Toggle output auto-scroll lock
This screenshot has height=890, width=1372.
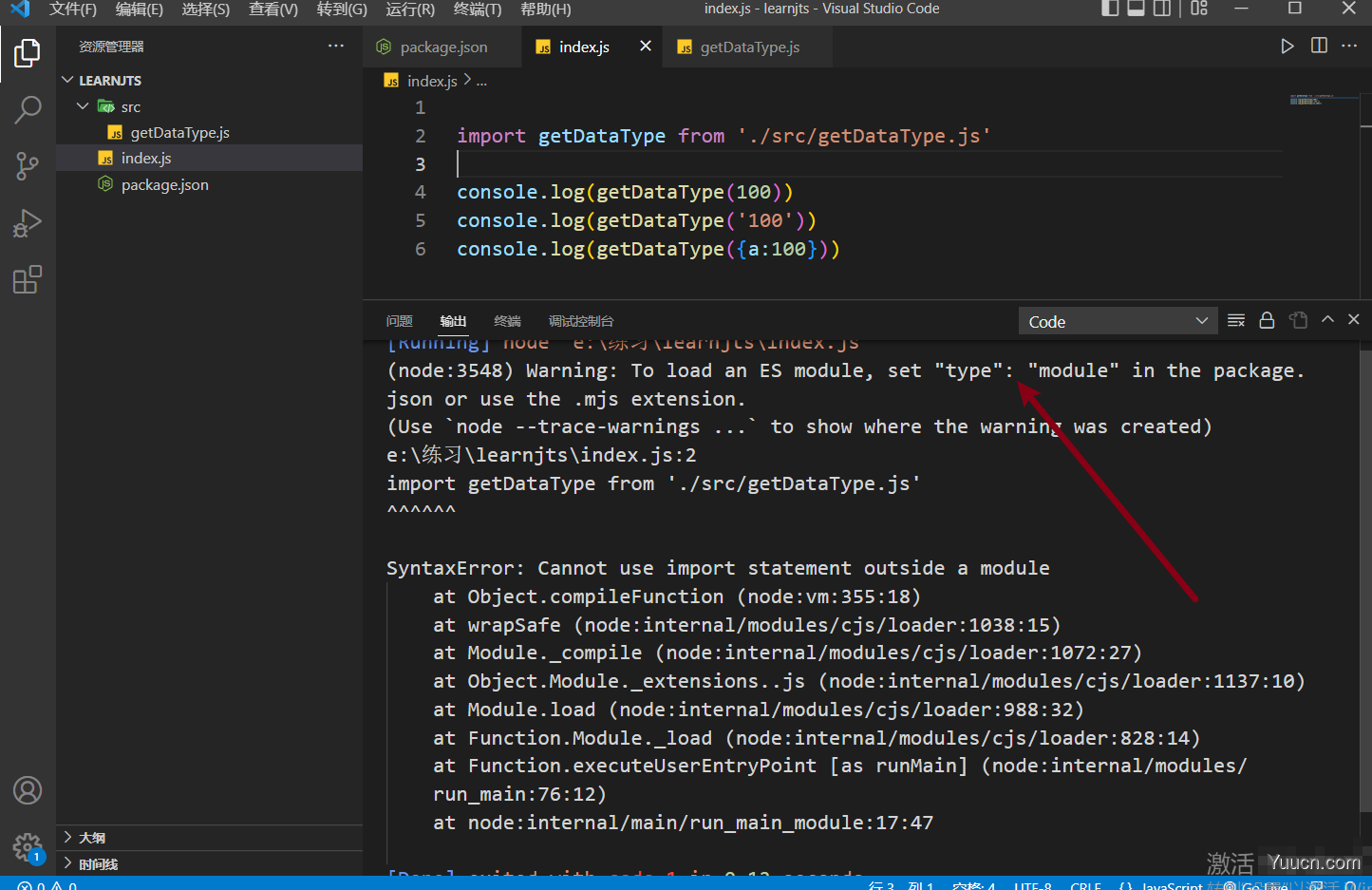click(1267, 320)
